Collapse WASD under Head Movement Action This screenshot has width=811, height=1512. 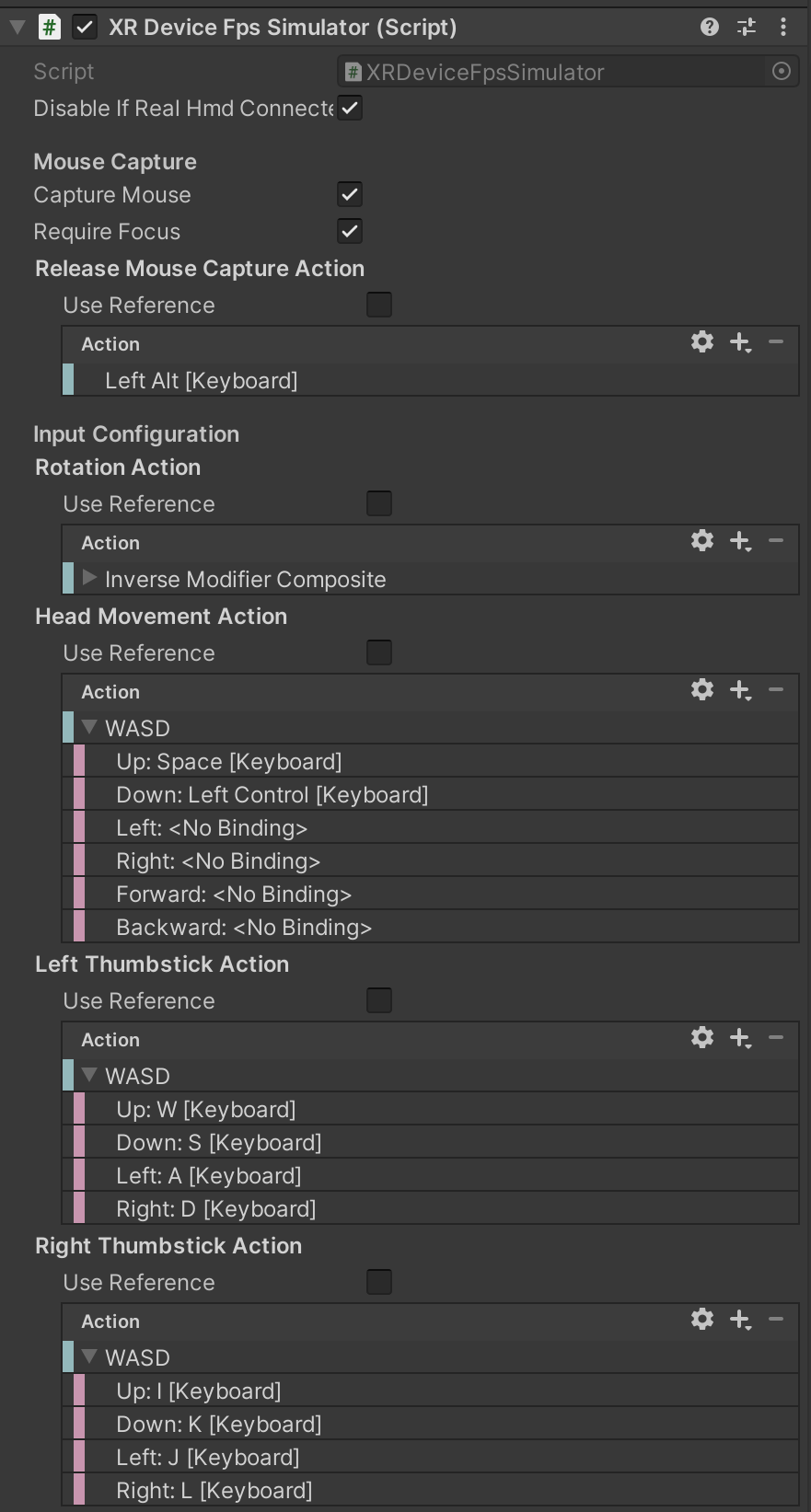click(89, 727)
